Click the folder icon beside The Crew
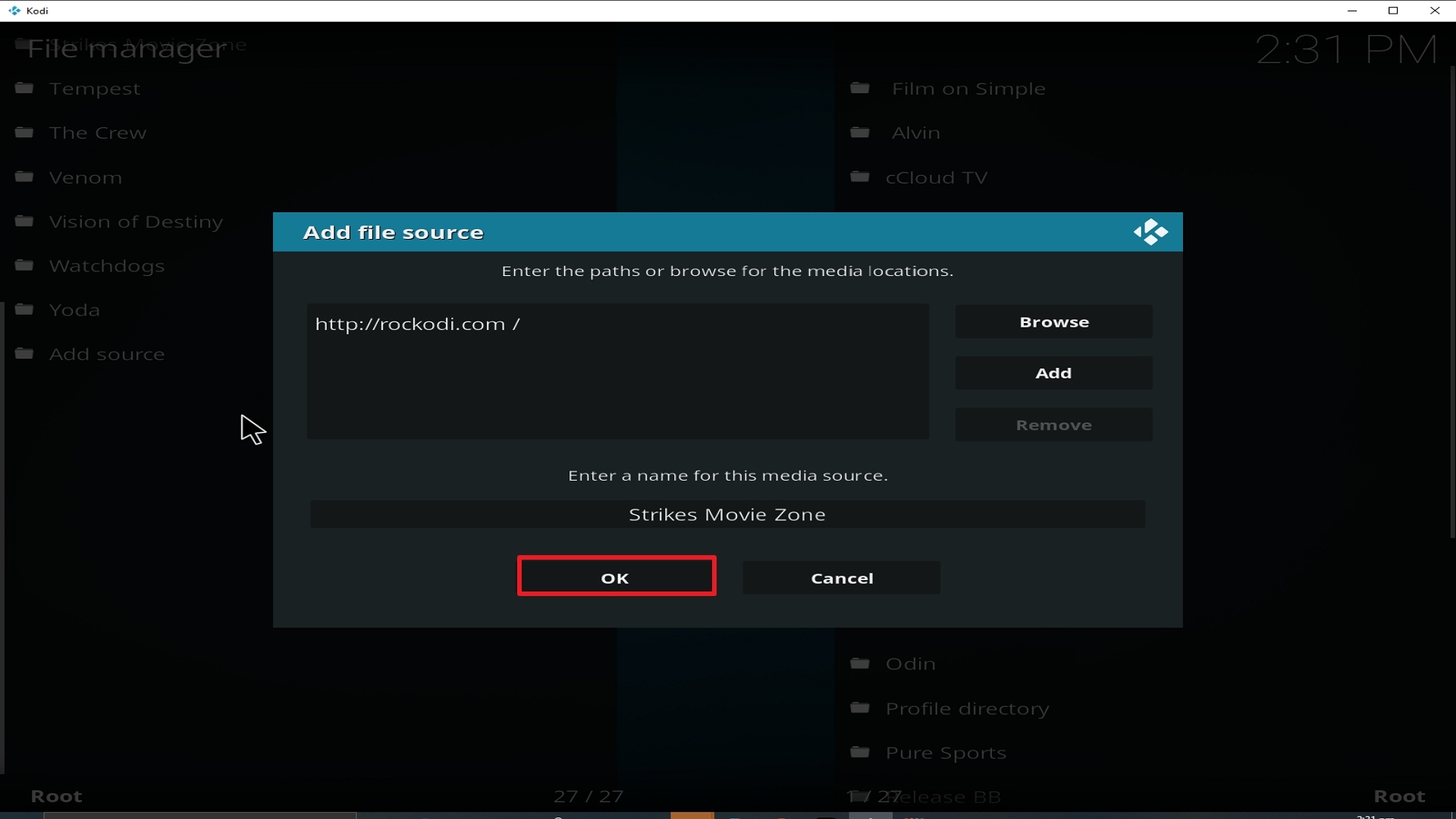1456x819 pixels. 24,132
